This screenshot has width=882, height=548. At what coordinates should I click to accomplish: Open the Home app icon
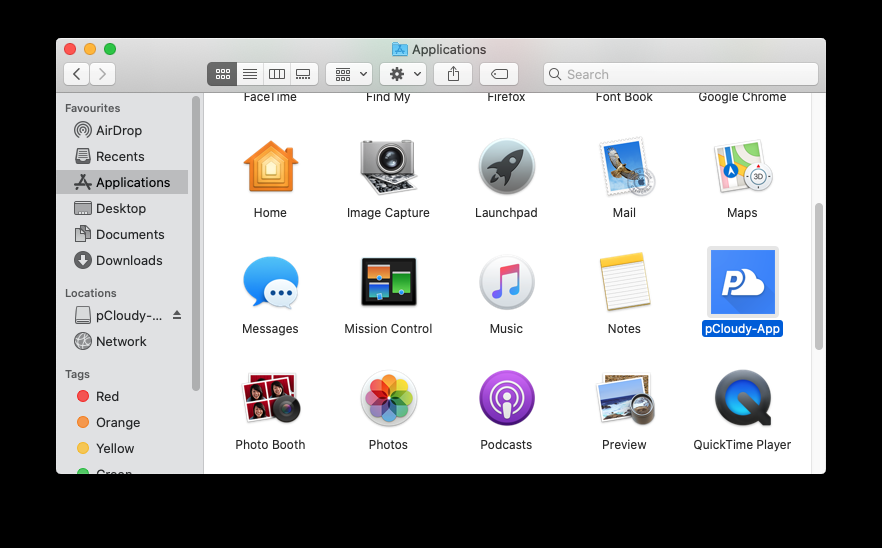pos(270,167)
